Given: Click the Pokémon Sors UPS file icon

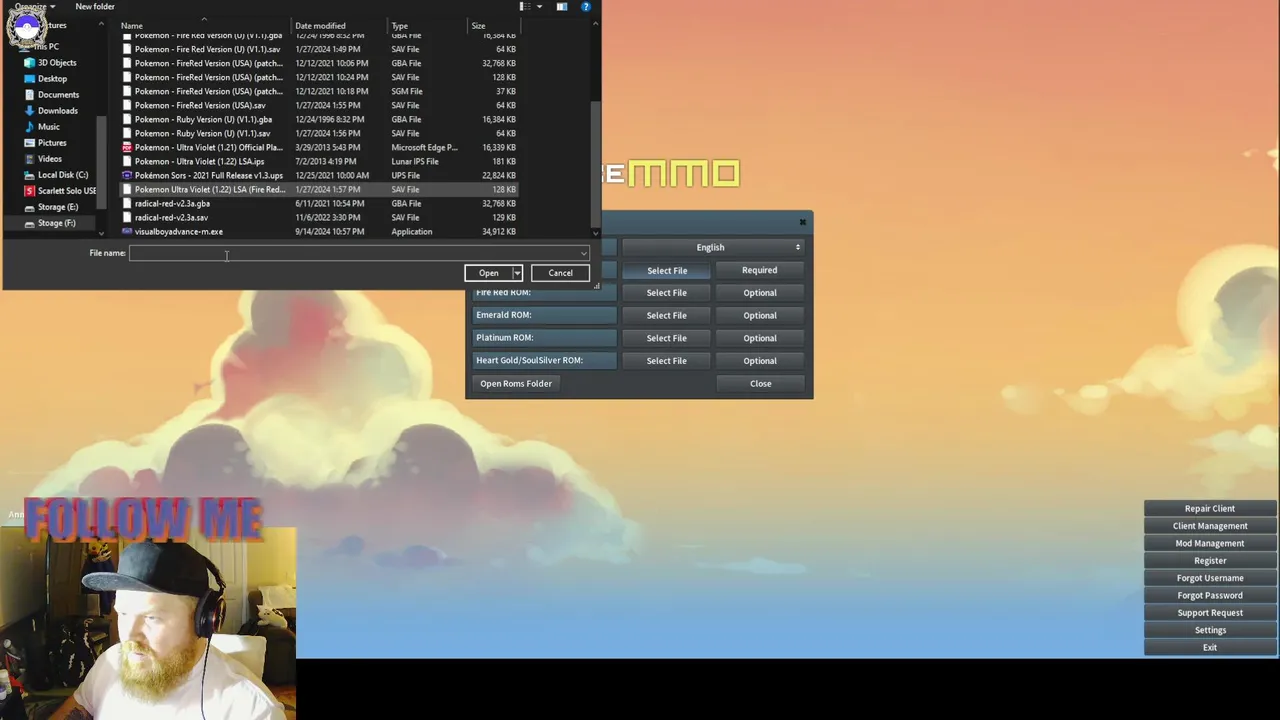Looking at the screenshot, I should (x=127, y=175).
